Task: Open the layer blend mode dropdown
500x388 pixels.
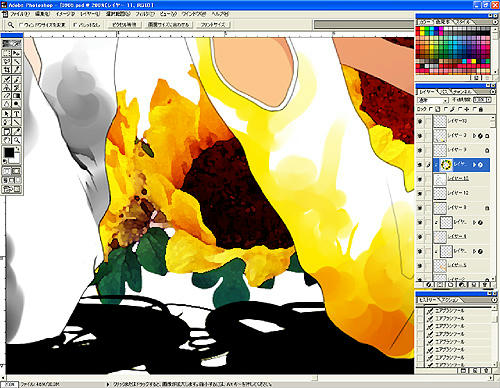Action: point(433,100)
